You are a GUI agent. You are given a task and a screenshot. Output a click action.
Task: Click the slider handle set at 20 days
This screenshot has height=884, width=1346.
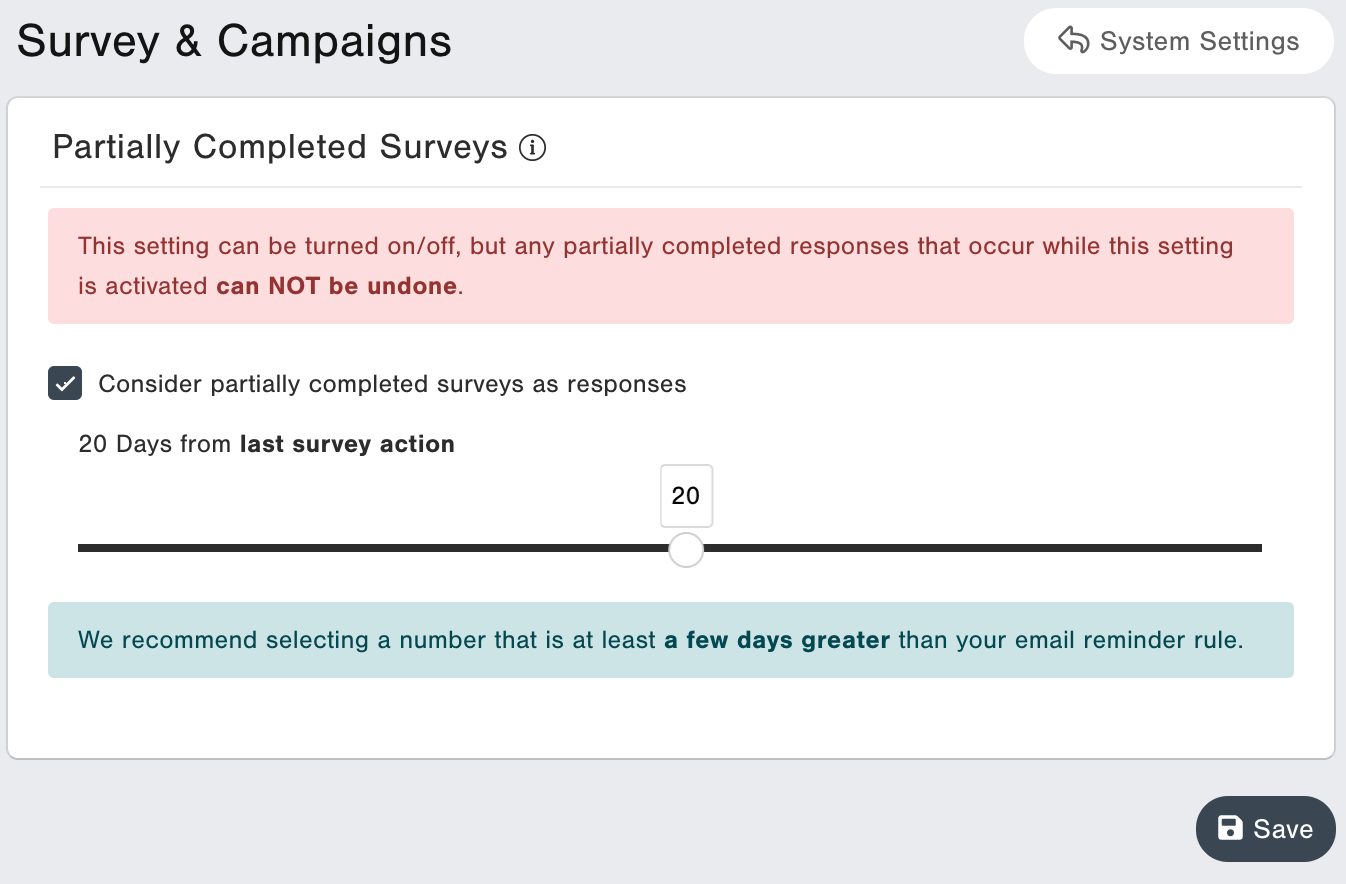click(686, 549)
